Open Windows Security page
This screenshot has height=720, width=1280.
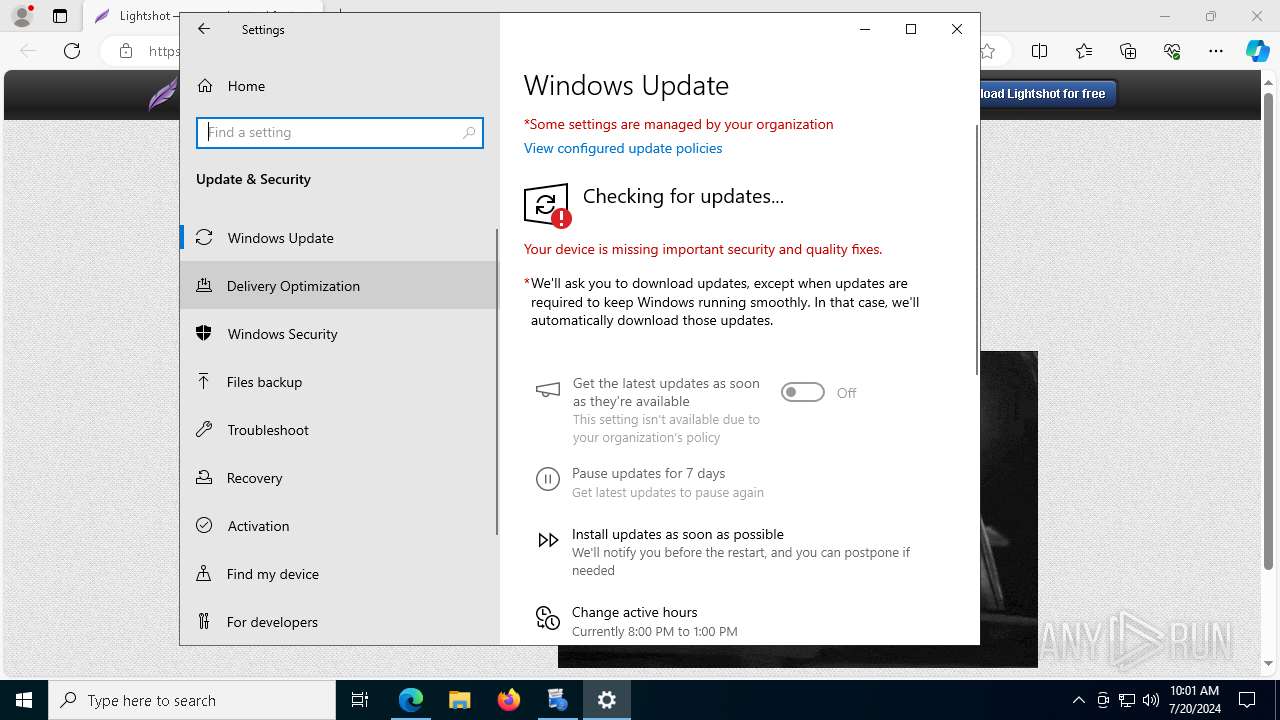(x=339, y=334)
